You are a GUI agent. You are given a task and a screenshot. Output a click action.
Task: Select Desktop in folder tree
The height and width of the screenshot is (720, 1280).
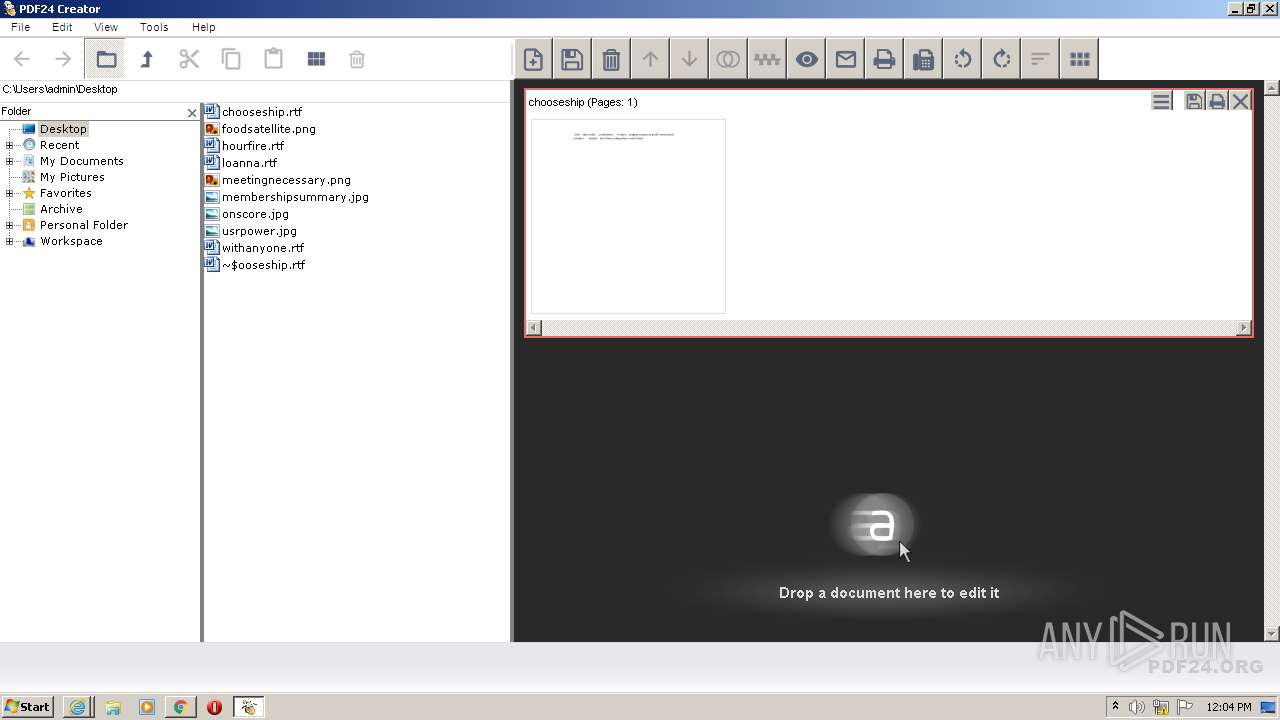(63, 129)
